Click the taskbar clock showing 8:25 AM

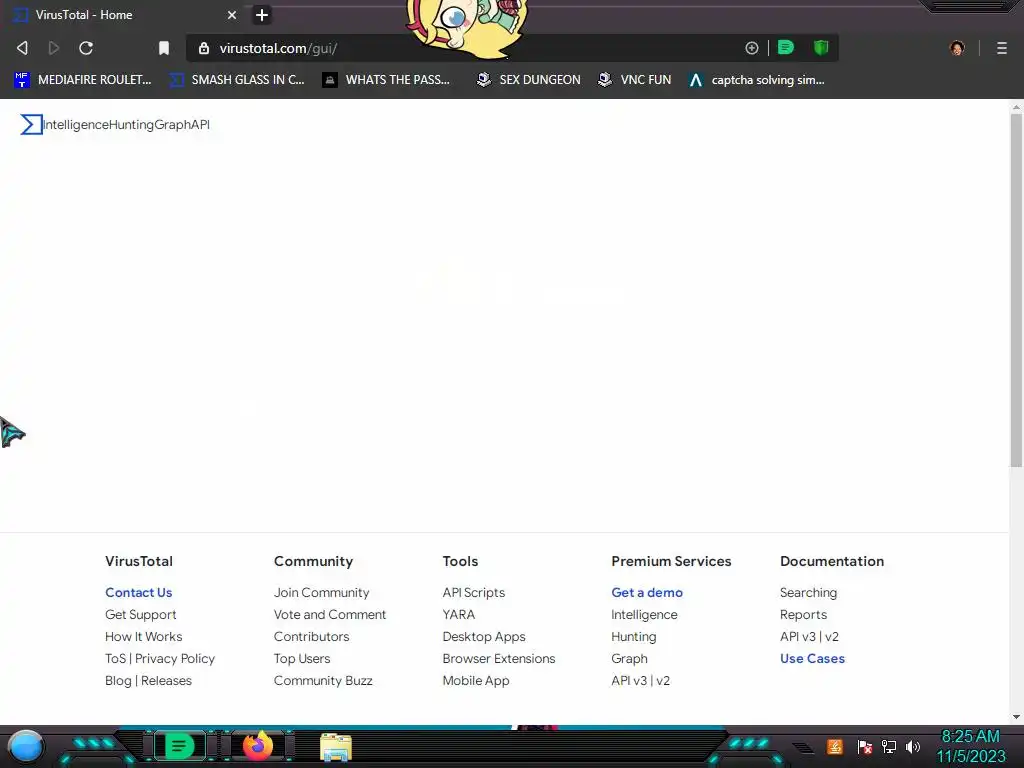970,746
